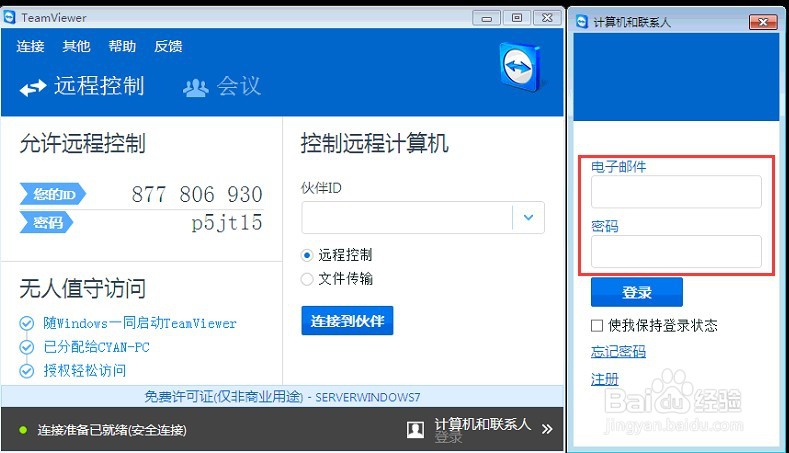Click the 授权轻松访问 link

(85, 371)
